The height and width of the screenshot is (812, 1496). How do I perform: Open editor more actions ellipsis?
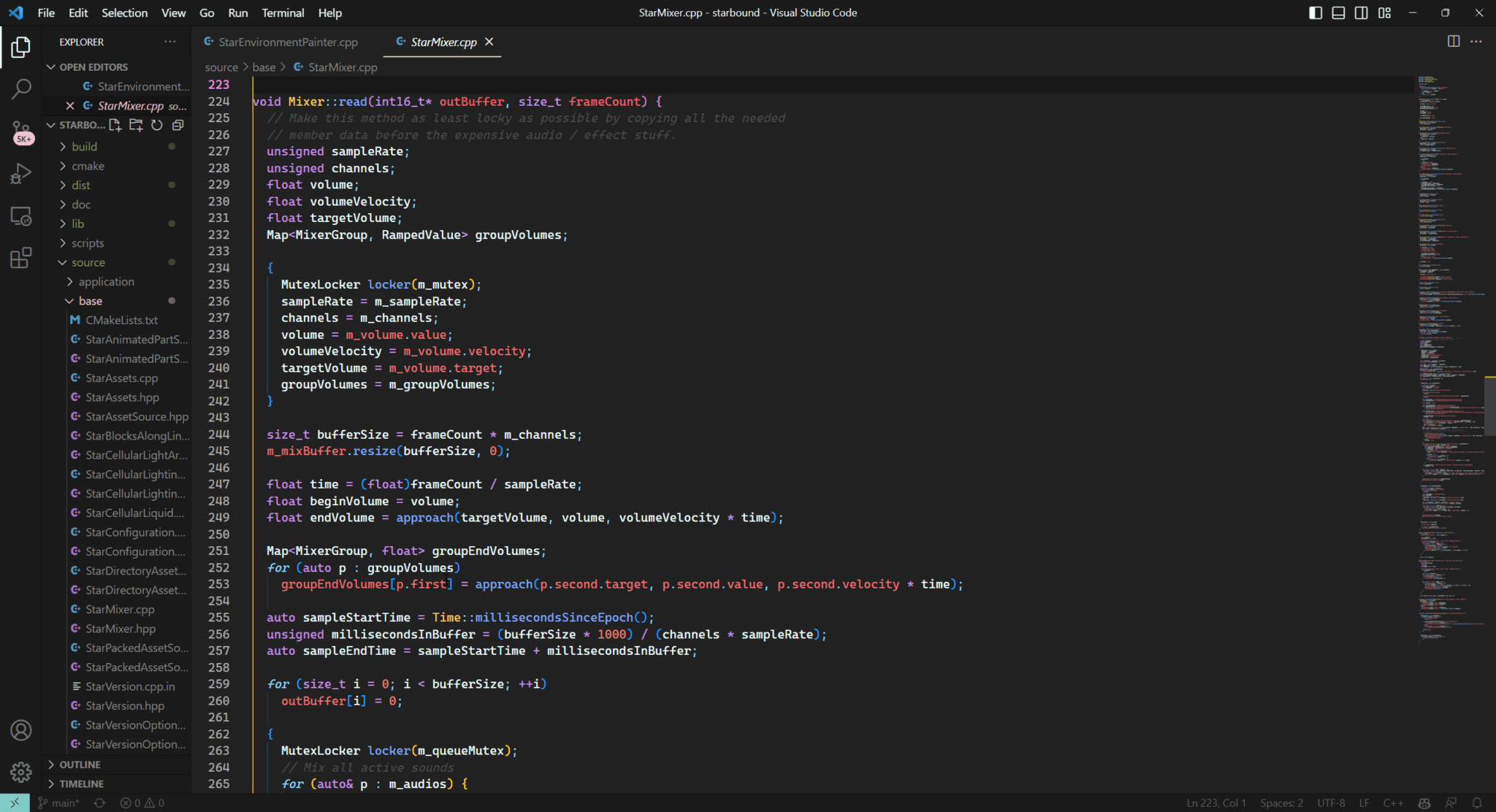[x=1476, y=42]
